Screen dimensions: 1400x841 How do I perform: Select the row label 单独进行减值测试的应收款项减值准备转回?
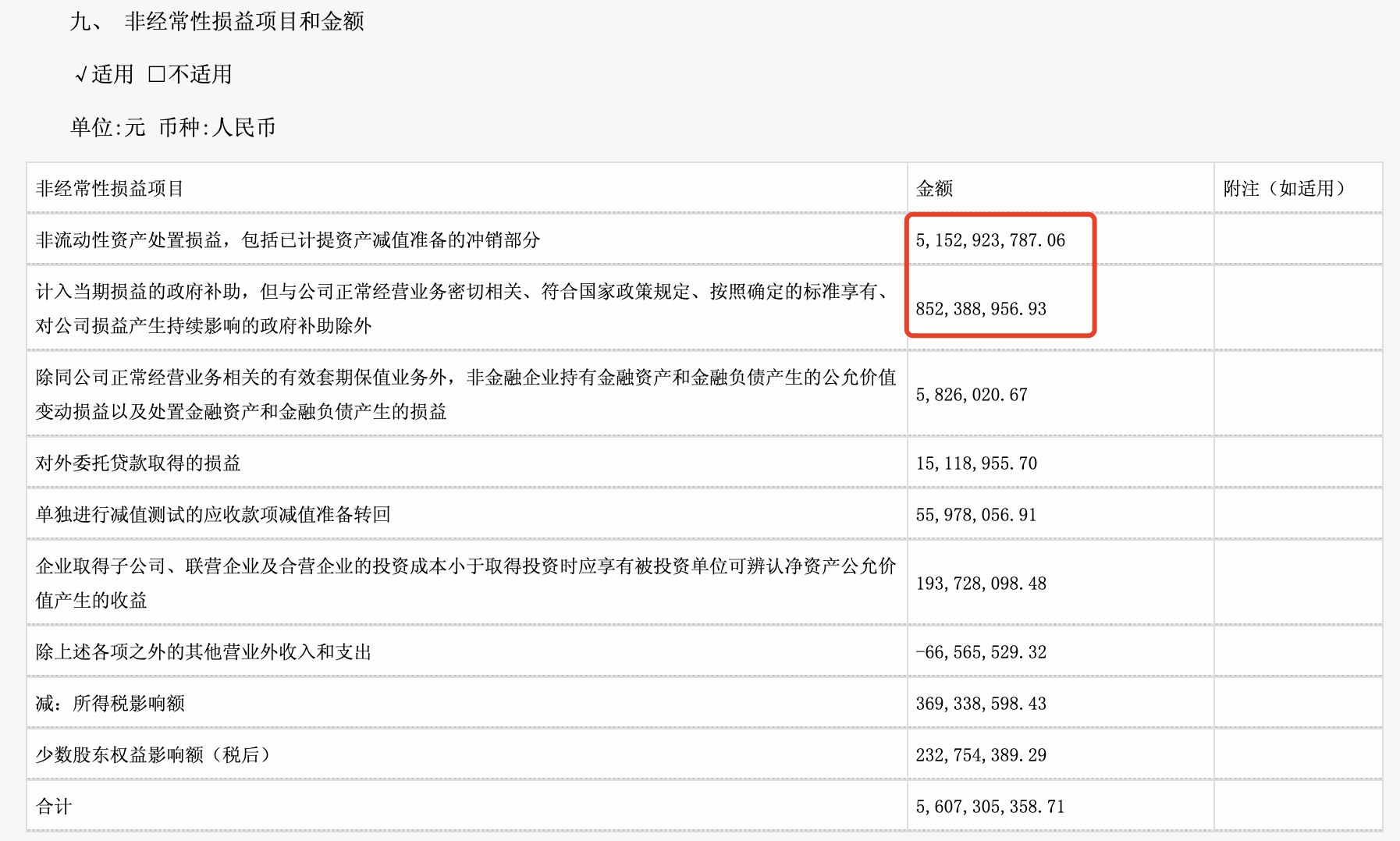[213, 514]
